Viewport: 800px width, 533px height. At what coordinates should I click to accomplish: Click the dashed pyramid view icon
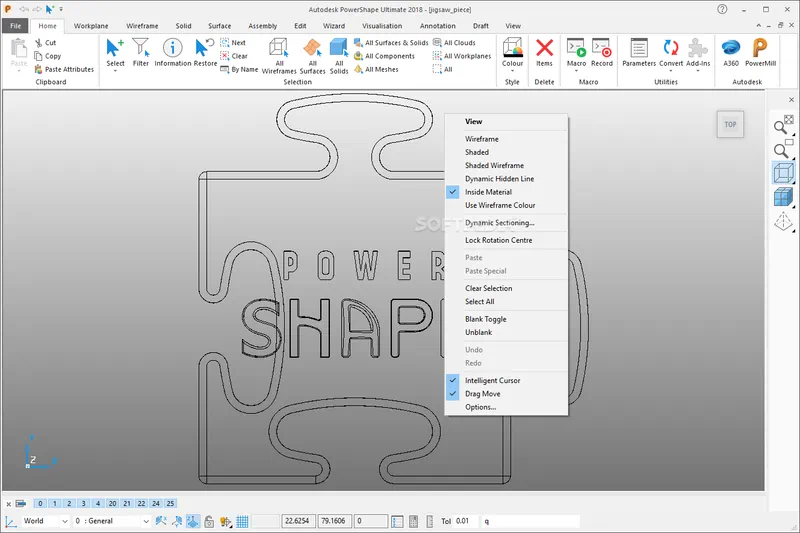click(783, 221)
